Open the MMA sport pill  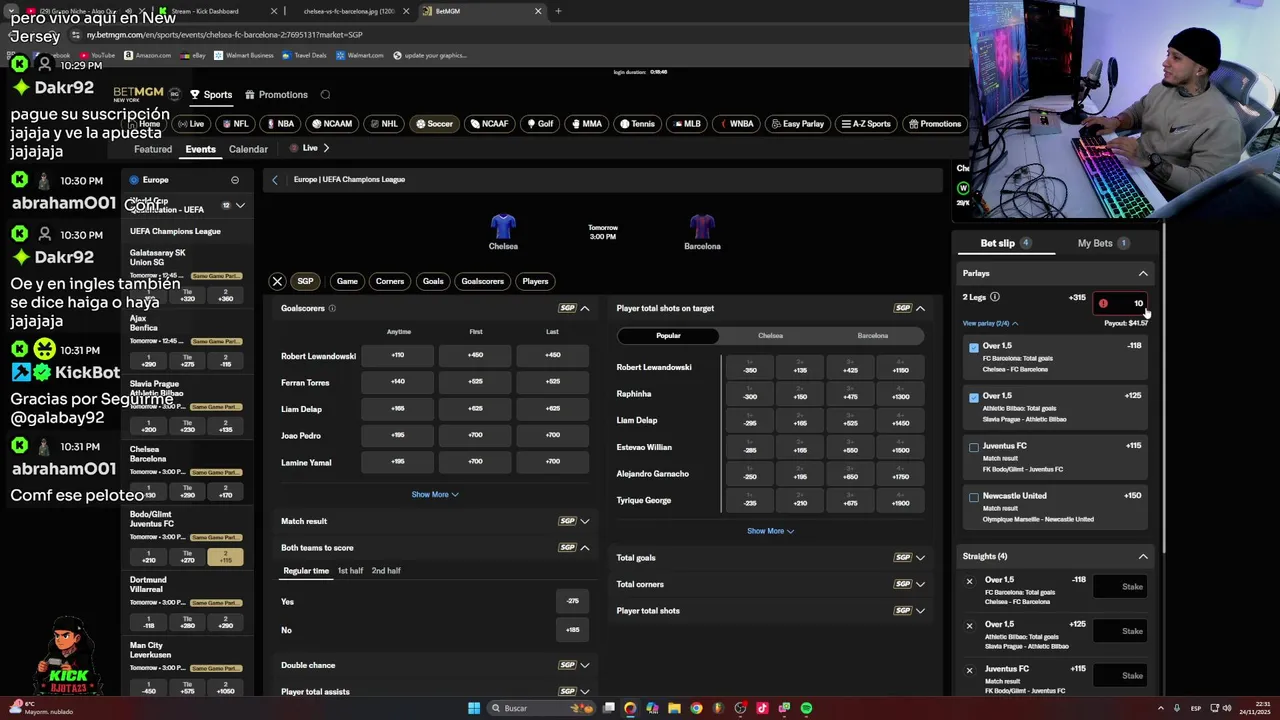(586, 124)
